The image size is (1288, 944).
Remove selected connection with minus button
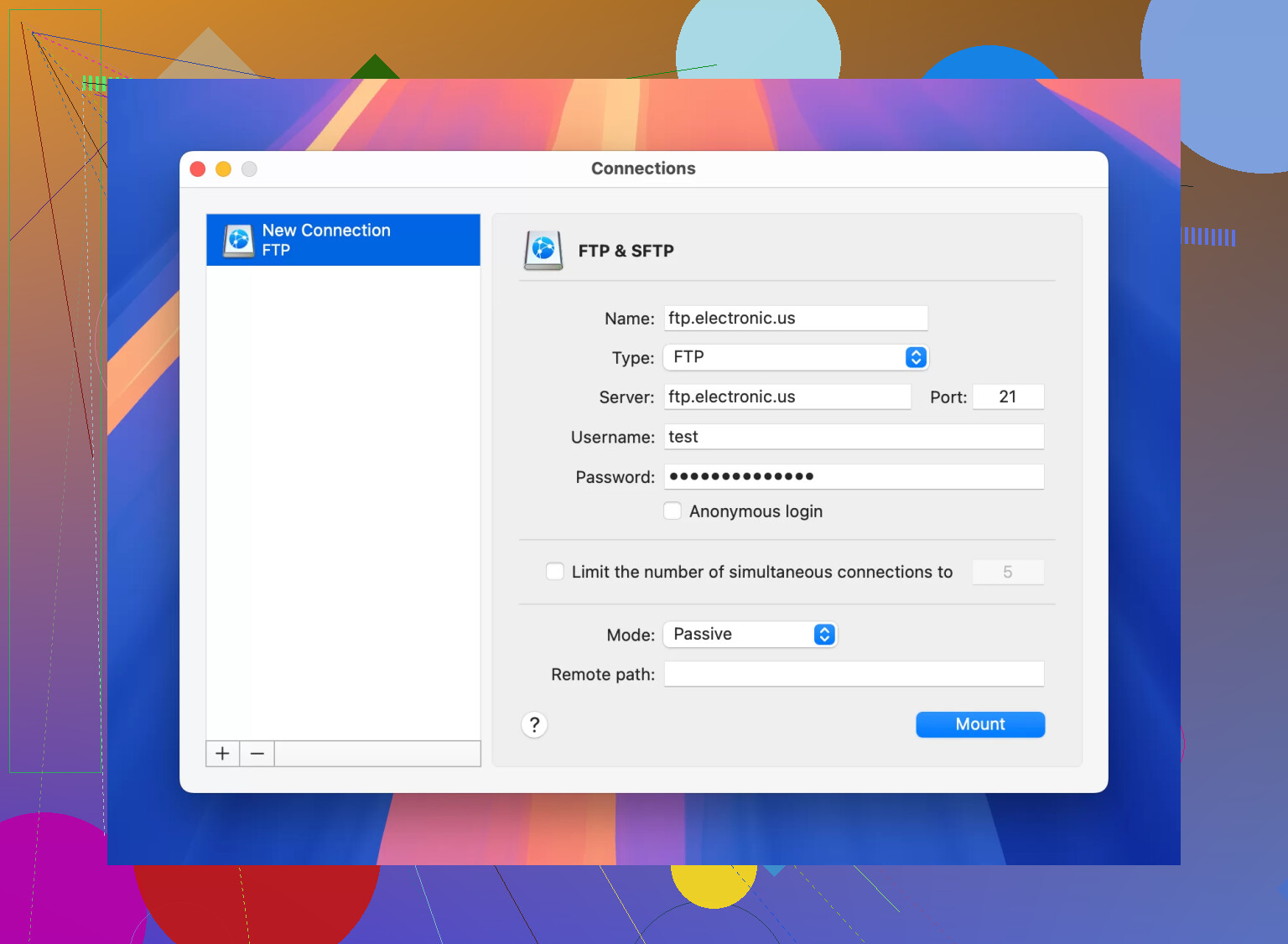point(257,754)
